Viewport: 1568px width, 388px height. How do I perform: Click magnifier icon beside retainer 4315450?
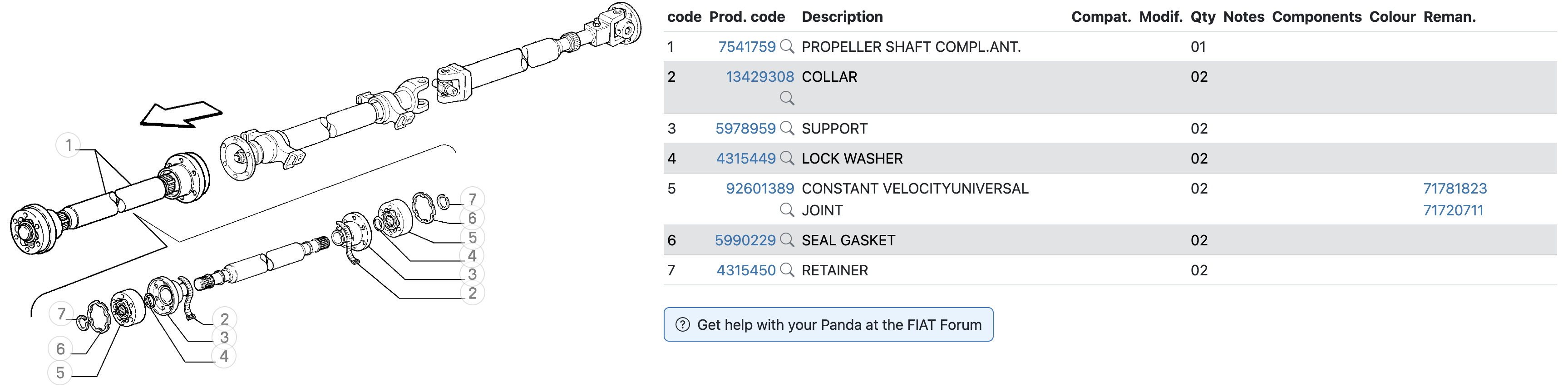pyautogui.click(x=787, y=270)
